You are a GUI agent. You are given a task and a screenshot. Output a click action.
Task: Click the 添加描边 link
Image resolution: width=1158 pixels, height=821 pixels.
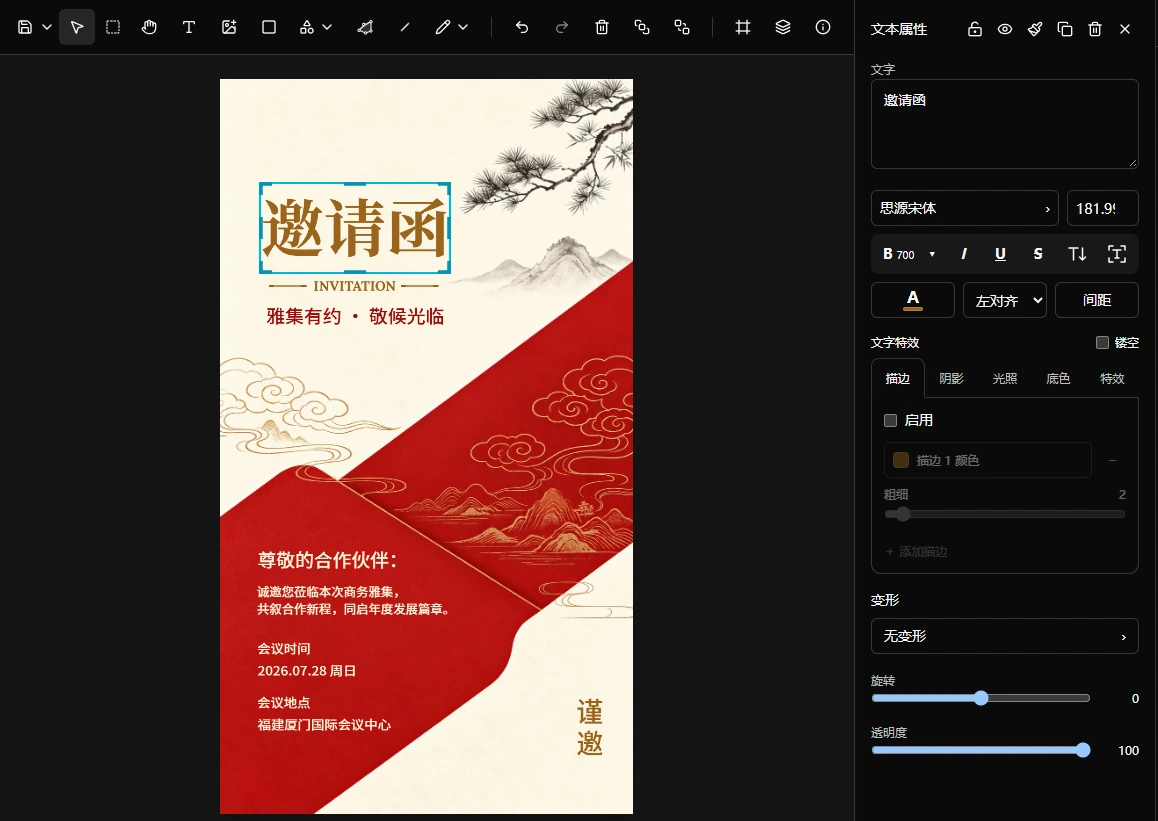[x=916, y=552]
